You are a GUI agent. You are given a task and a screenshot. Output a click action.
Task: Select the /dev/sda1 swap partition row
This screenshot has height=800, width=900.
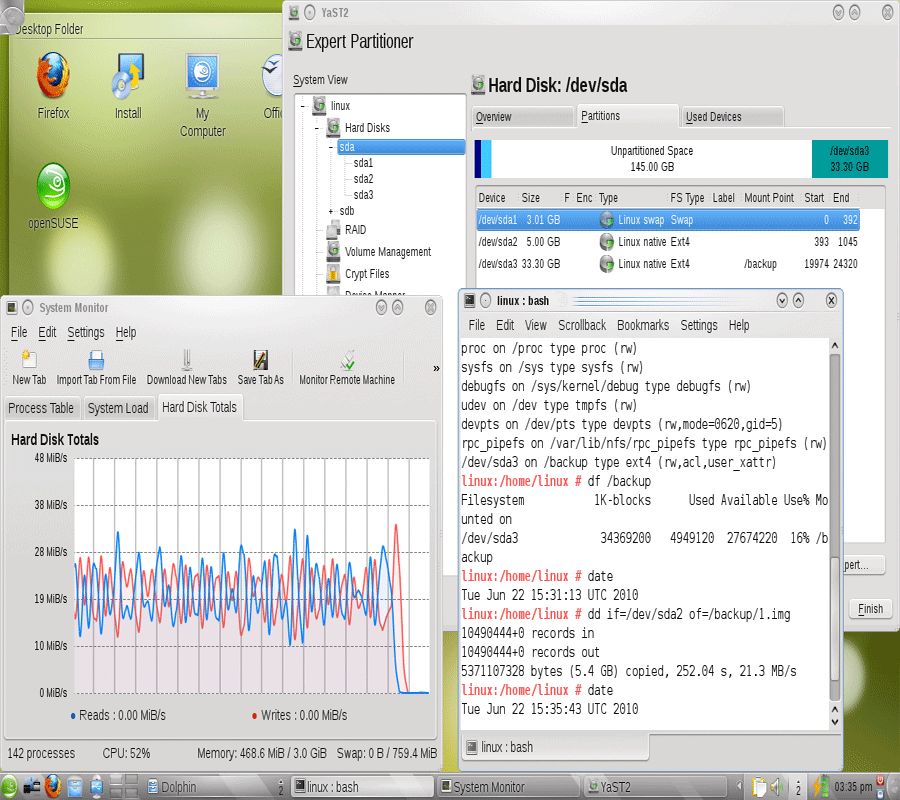pos(668,220)
